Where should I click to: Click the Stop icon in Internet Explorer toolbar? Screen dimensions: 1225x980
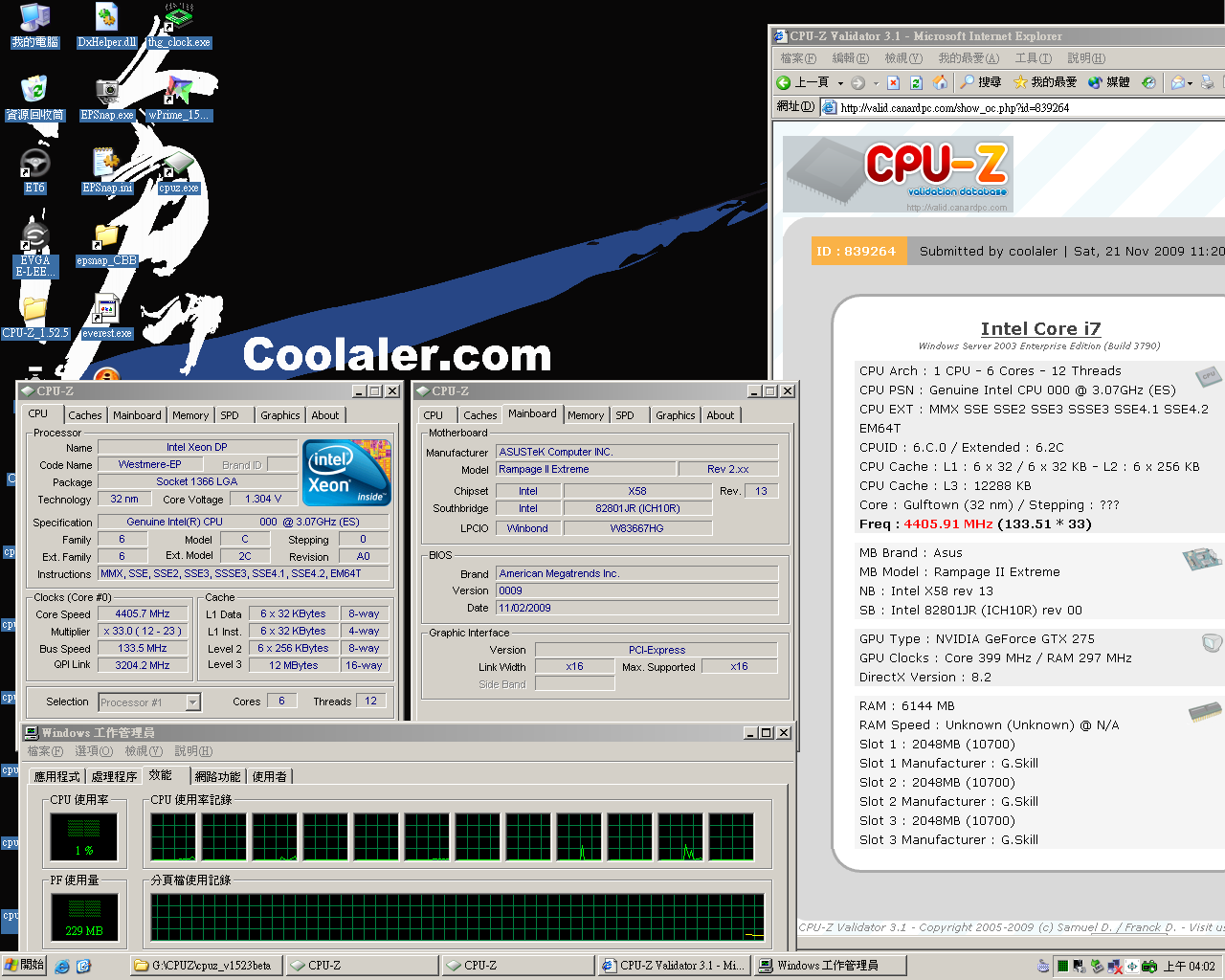[893, 82]
